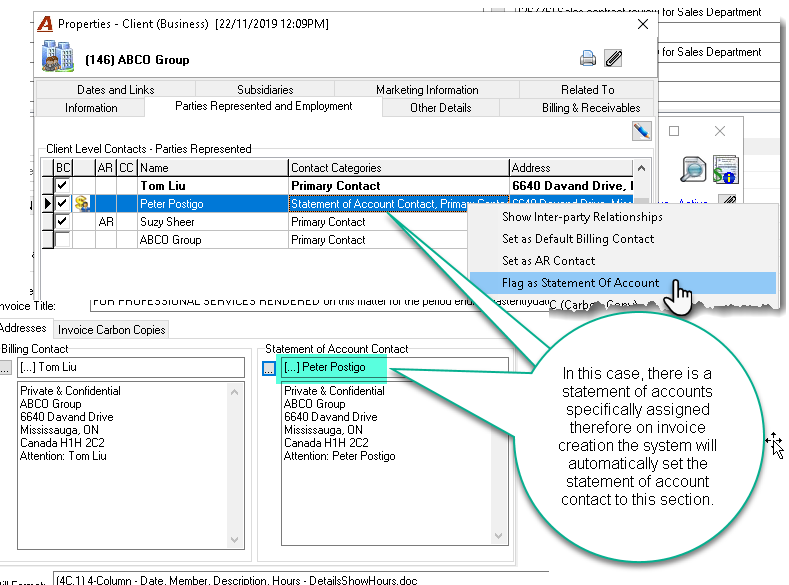Toggle BC checkbox for ABCO Group row
This screenshot has width=789, height=585.
62,240
